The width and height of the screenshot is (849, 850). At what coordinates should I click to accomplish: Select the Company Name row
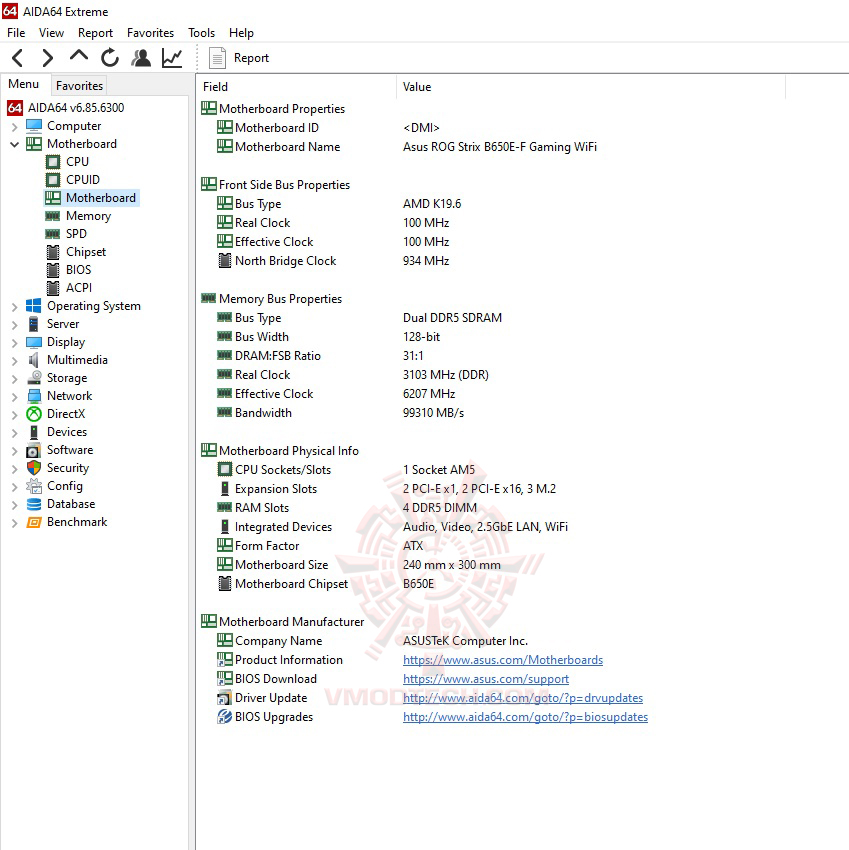pyautogui.click(x=372, y=641)
